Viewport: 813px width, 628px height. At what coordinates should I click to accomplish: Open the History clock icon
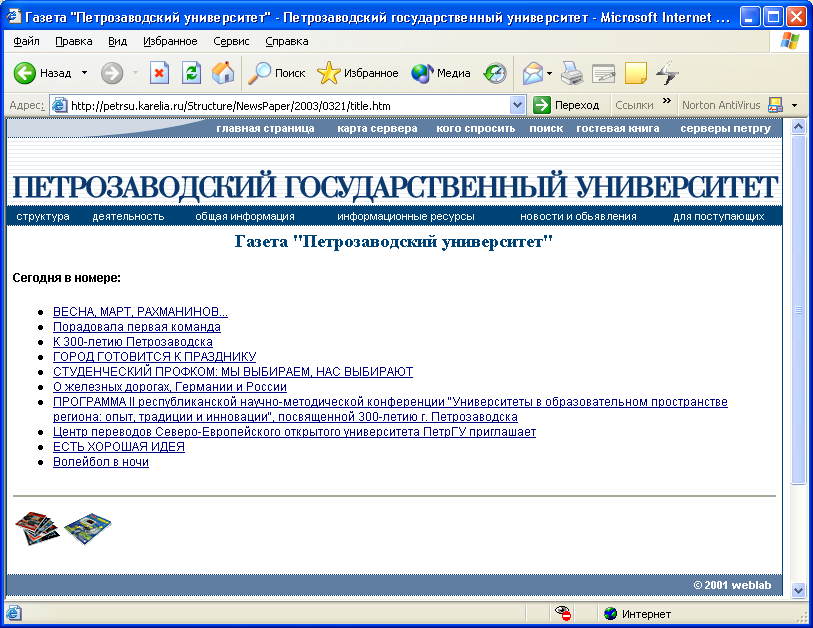[x=495, y=73]
